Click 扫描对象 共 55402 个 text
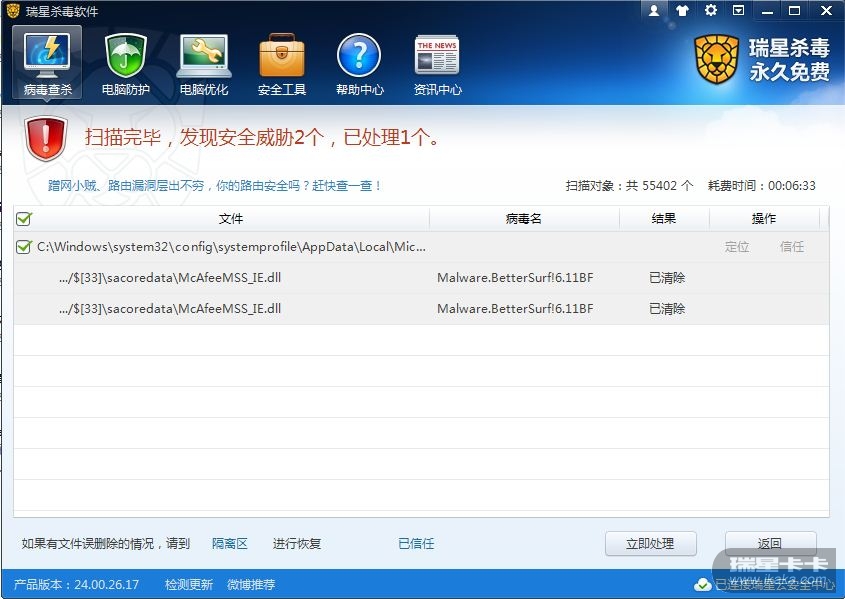Screen dimensions: 845x599 629,186
